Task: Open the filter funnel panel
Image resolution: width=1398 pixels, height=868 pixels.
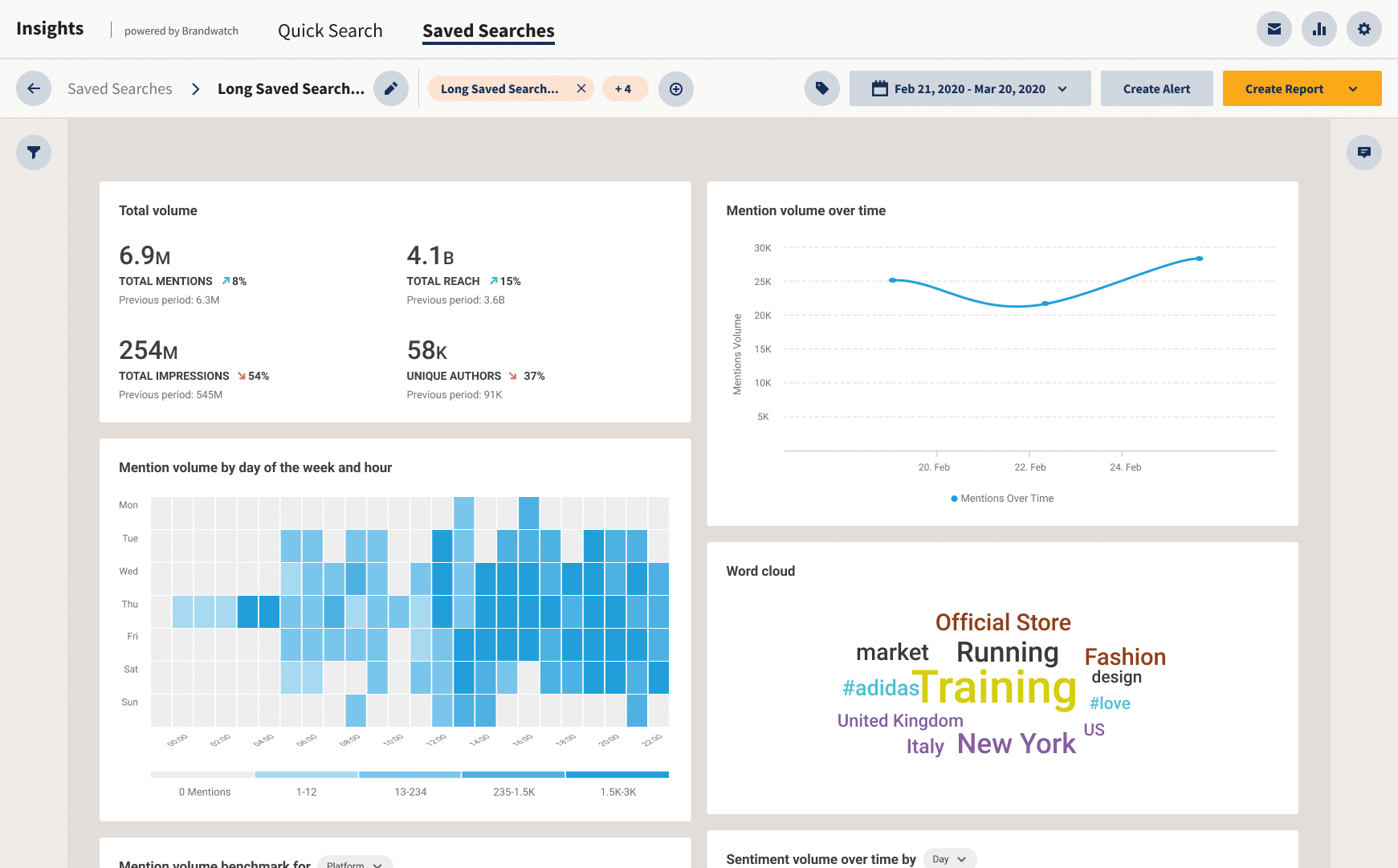Action: coord(34,153)
